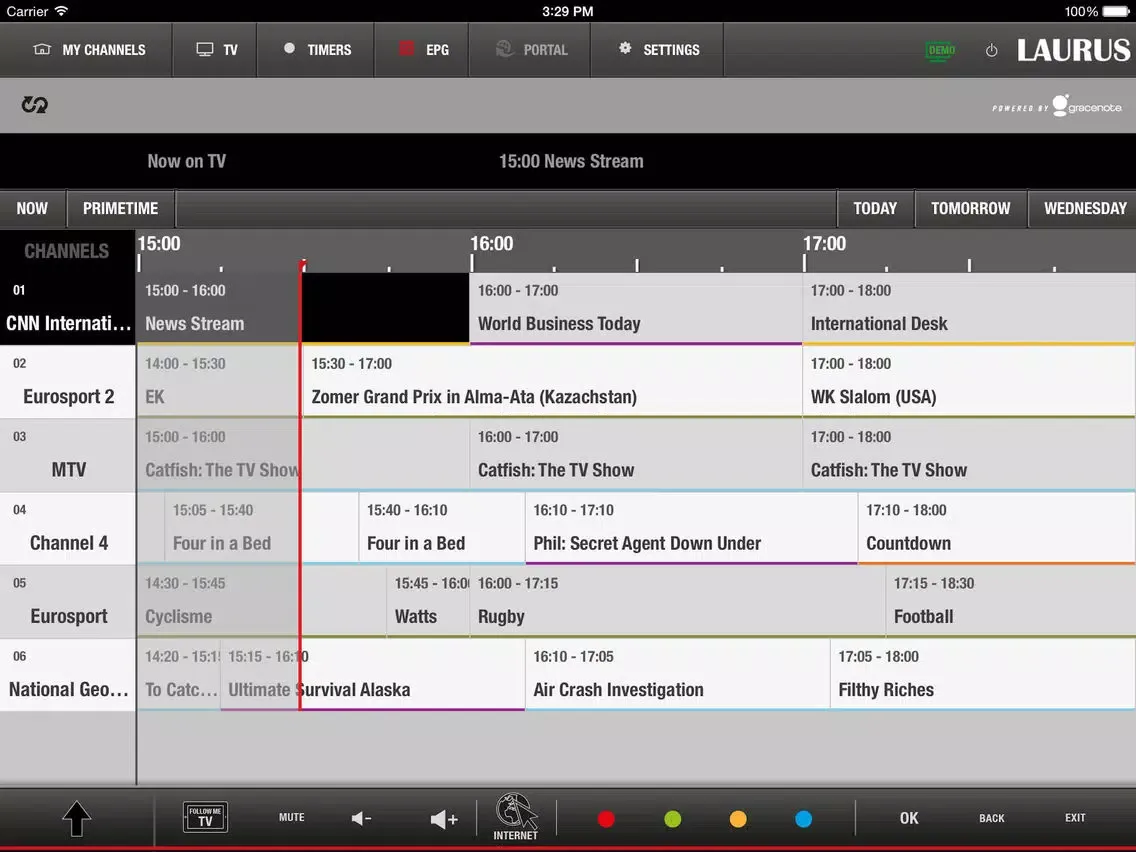This screenshot has height=852, width=1136.
Task: Select channel 03 MTV
Action: pyautogui.click(x=68, y=455)
